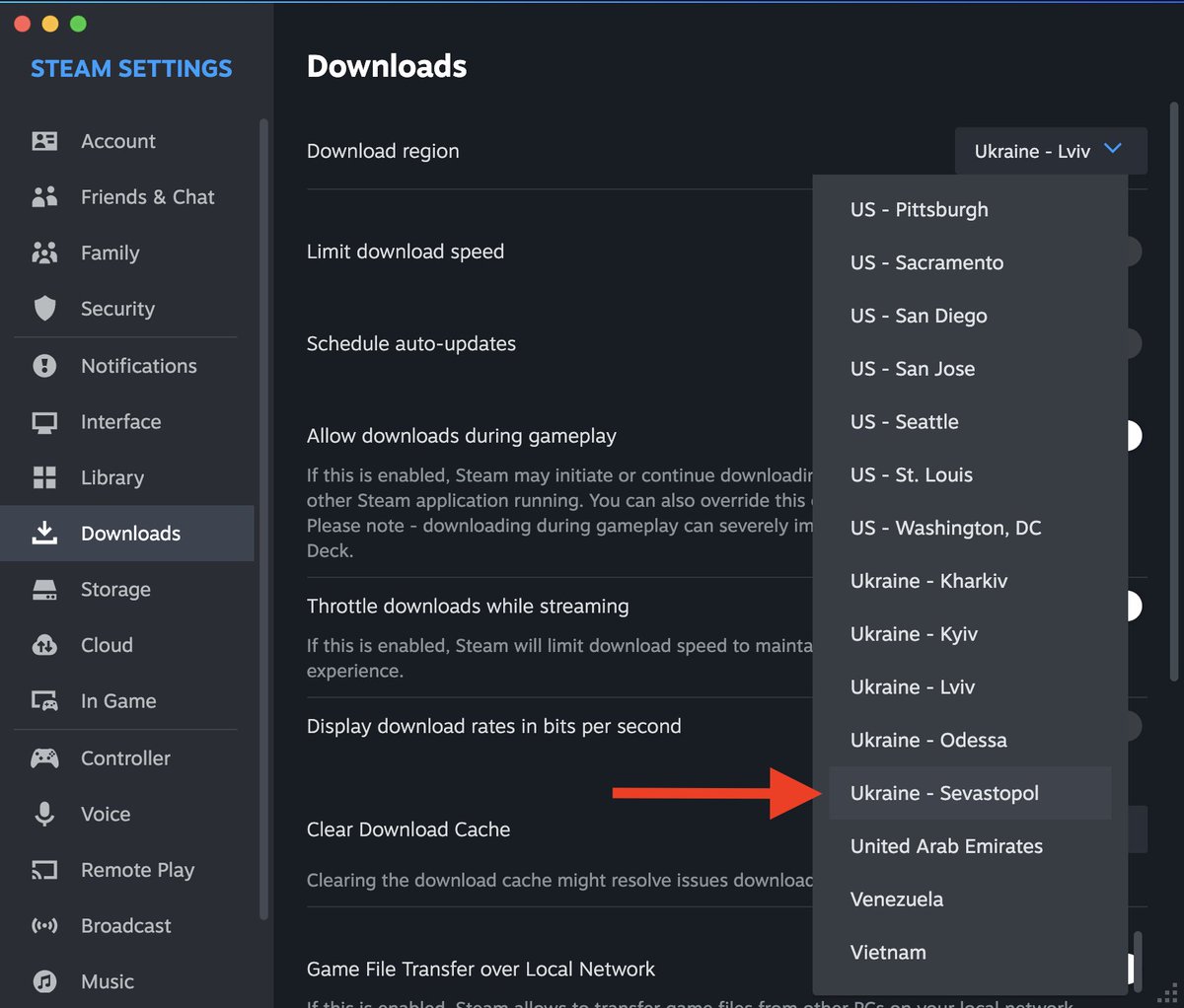Open the Account settings page

pos(127,141)
